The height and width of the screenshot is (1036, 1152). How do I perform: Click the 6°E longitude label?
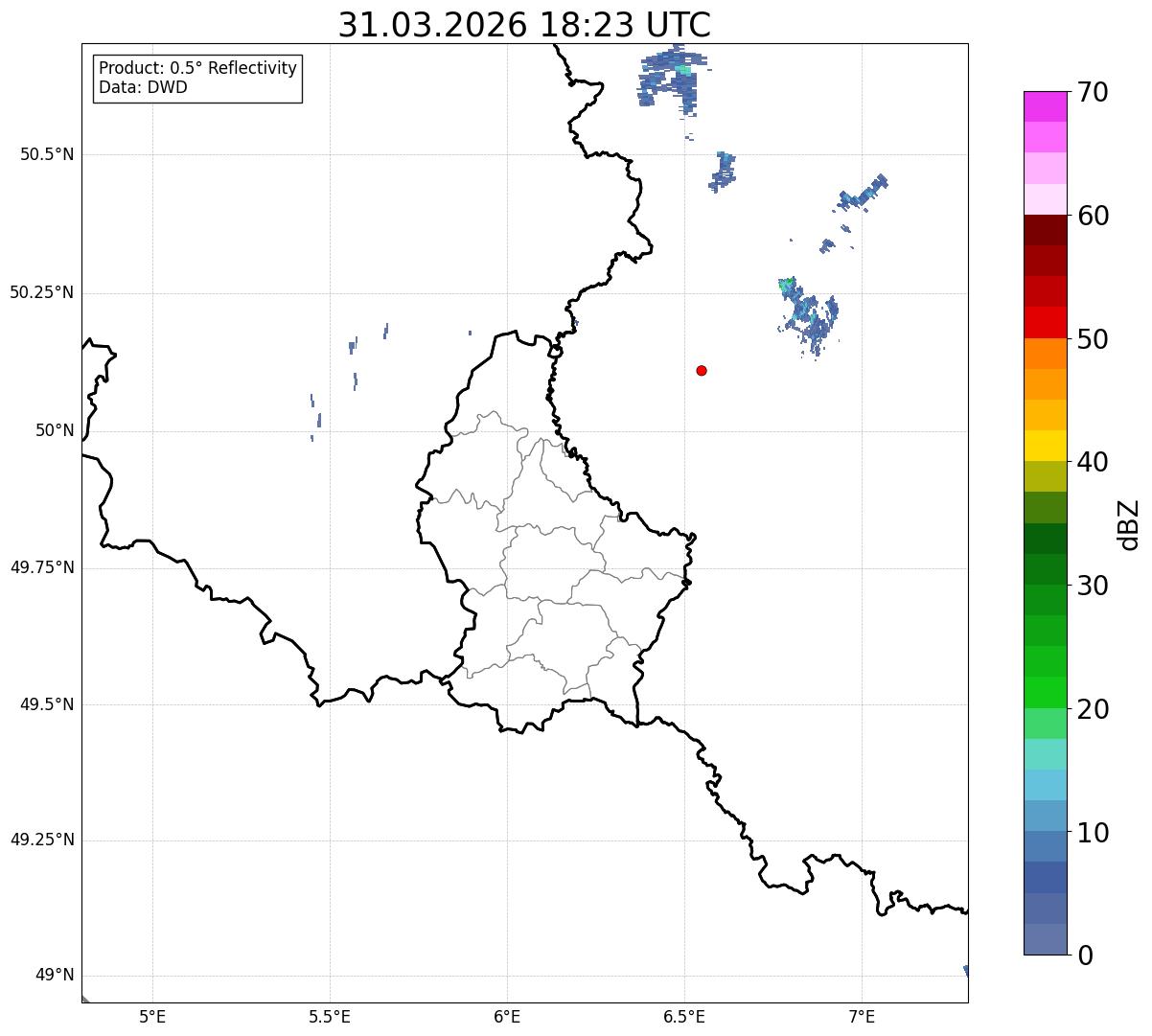[507, 1017]
